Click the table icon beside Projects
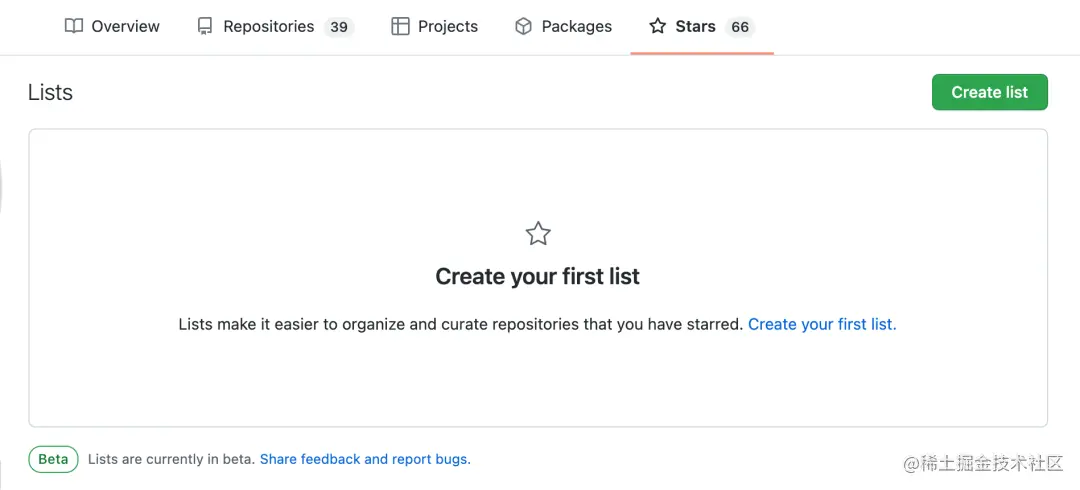Screen dimensions: 1080x490 click(x=400, y=26)
